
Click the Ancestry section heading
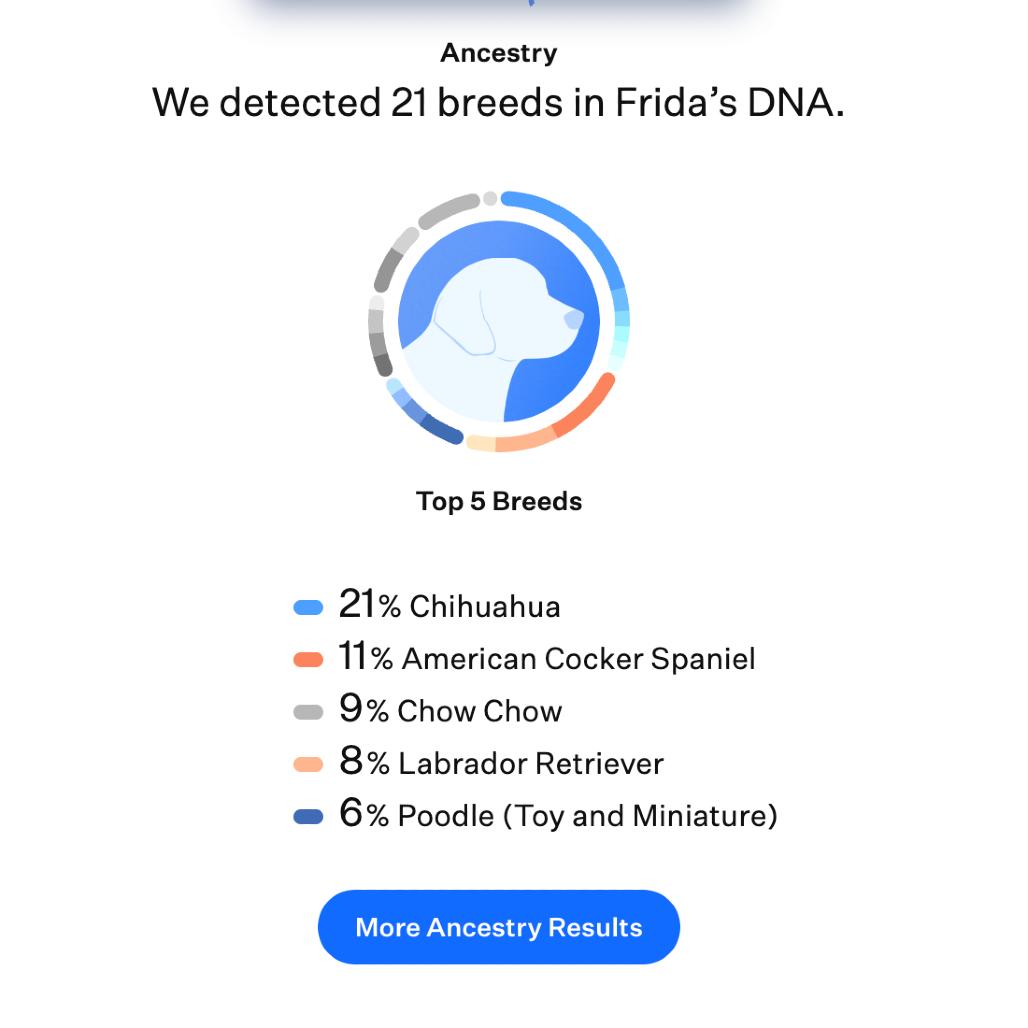[x=499, y=53]
